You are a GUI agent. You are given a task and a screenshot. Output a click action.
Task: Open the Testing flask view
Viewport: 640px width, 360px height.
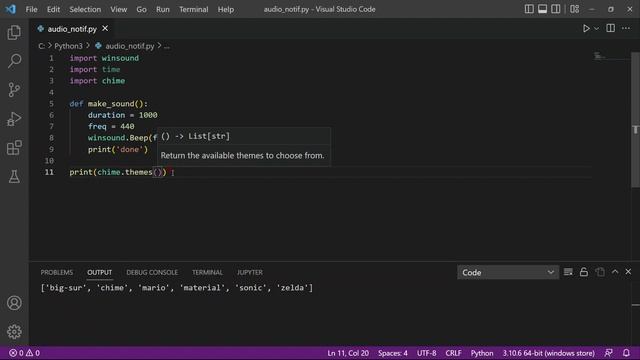14,177
